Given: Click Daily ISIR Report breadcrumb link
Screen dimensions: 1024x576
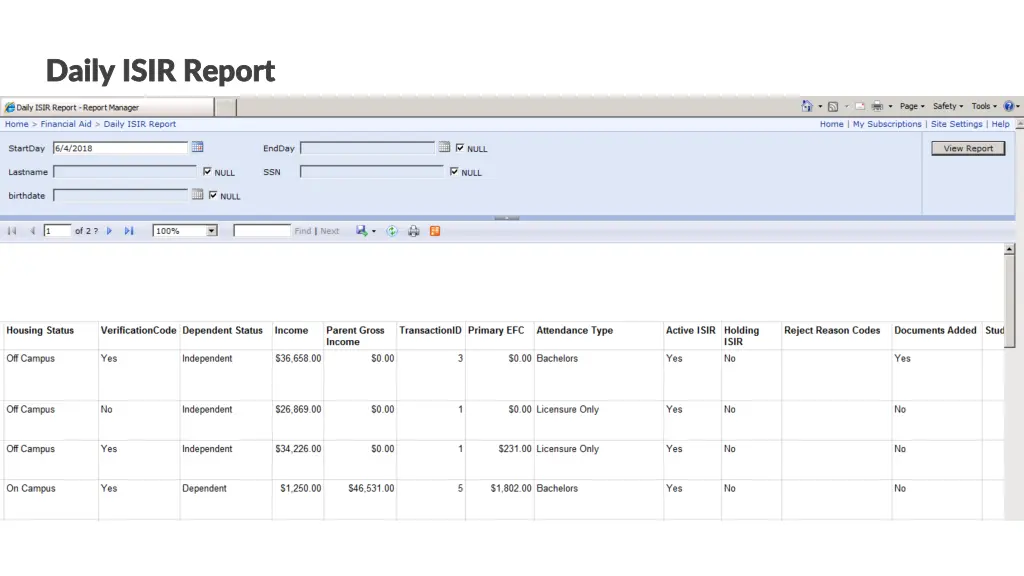Looking at the screenshot, I should click(140, 124).
